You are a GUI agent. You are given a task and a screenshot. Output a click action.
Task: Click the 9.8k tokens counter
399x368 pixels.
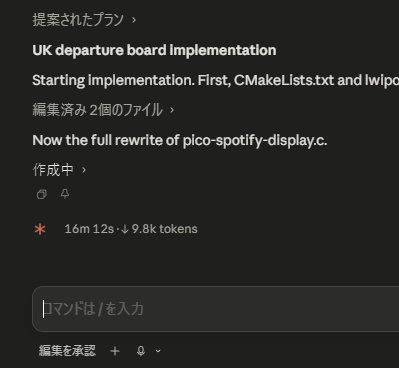(x=164, y=229)
